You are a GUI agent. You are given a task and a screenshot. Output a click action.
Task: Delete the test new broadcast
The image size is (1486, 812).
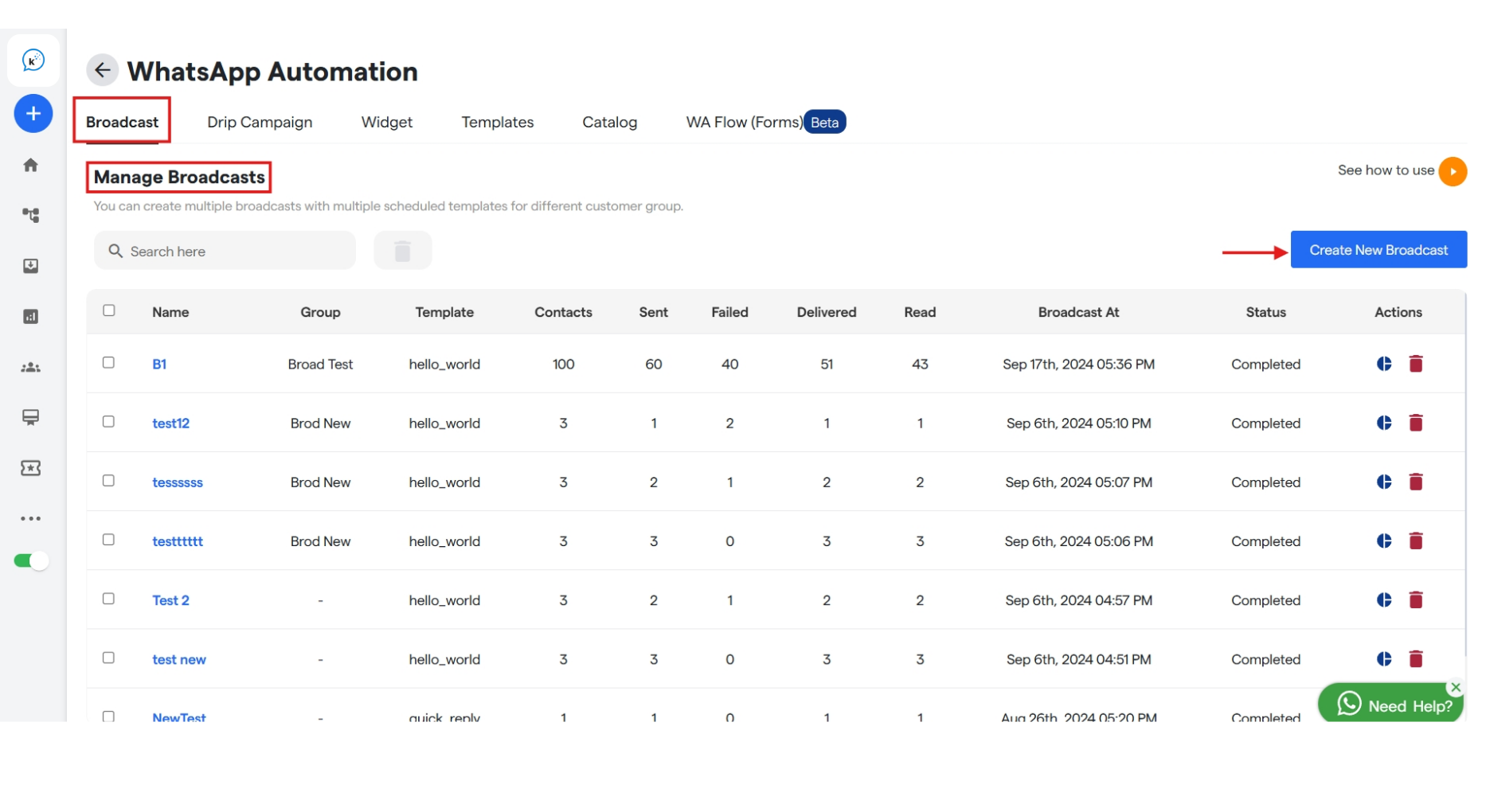[1416, 658]
